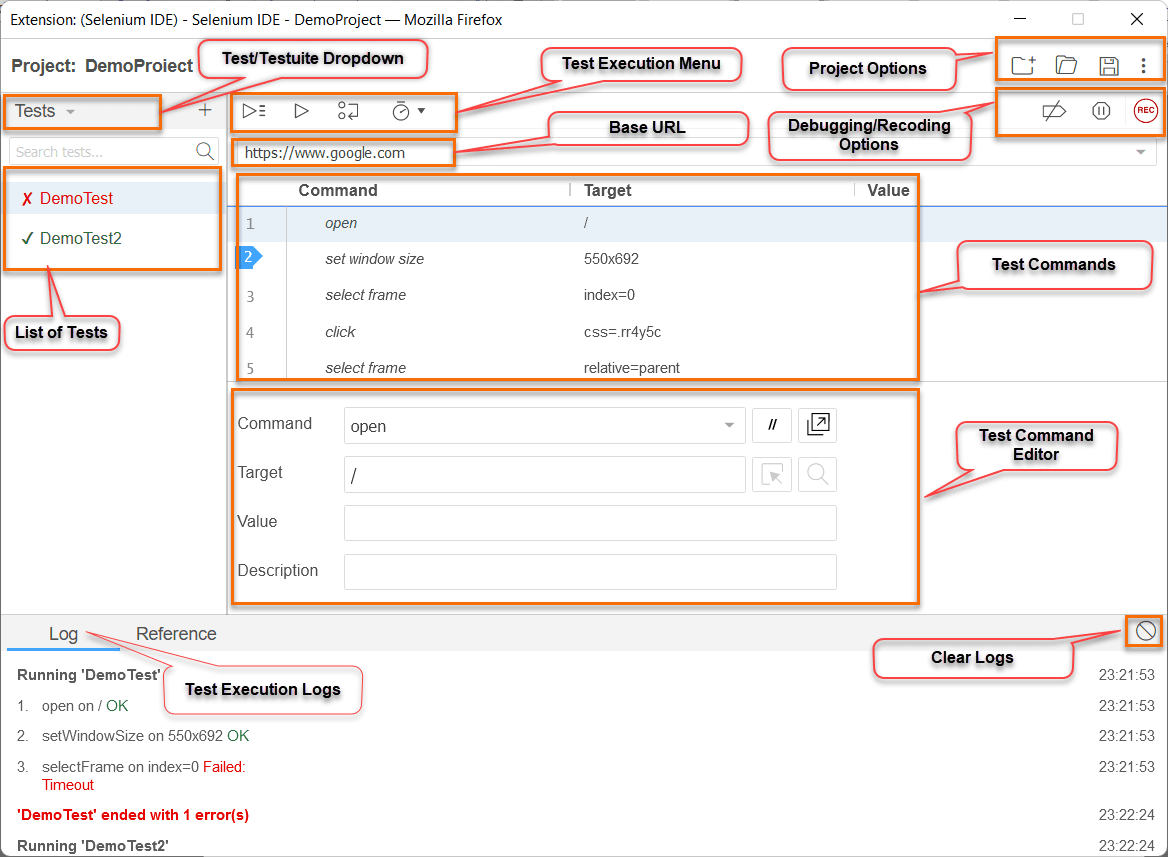Screen dimensions: 1168x857
Task: Click row number 3 gutter
Action: pyautogui.click(x=250, y=296)
